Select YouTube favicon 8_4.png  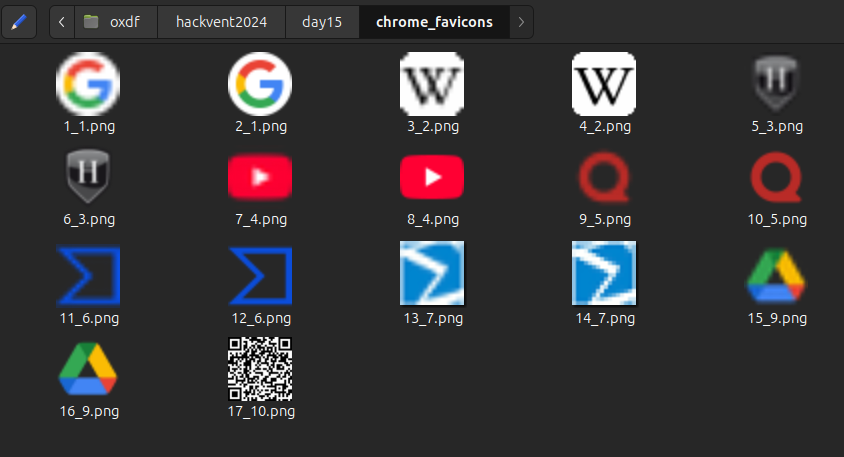click(x=432, y=176)
